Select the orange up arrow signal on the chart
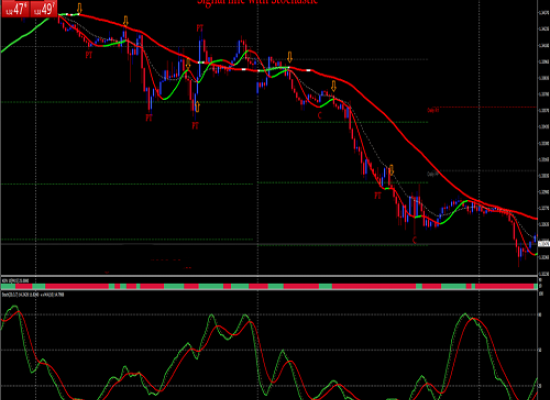This screenshot has height=400, width=550. [x=197, y=107]
